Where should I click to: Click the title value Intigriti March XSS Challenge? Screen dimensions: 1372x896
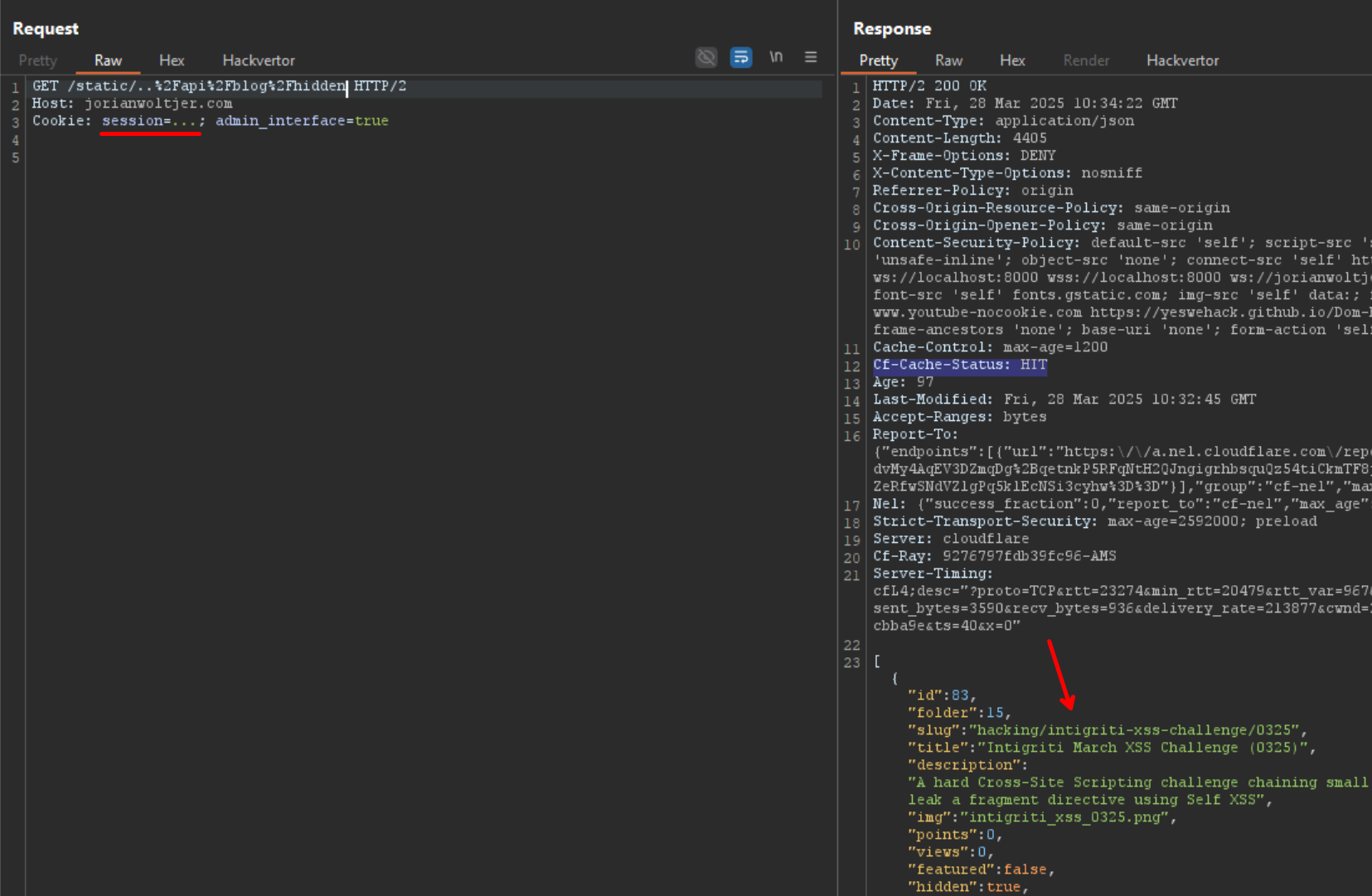pyautogui.click(x=1142, y=748)
